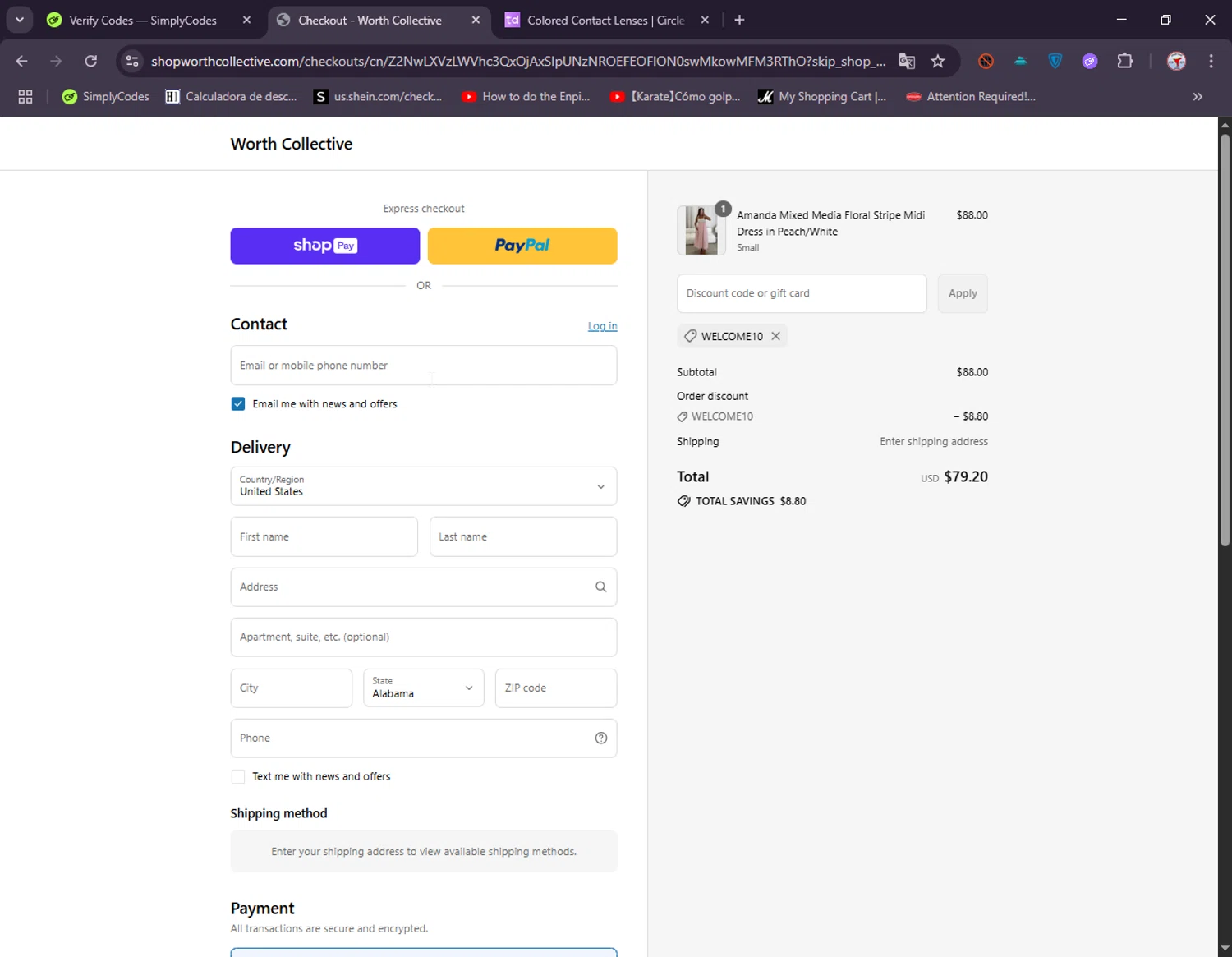Screen dimensions: 1232x957
Task: Open a new browser tab
Action: [739, 20]
